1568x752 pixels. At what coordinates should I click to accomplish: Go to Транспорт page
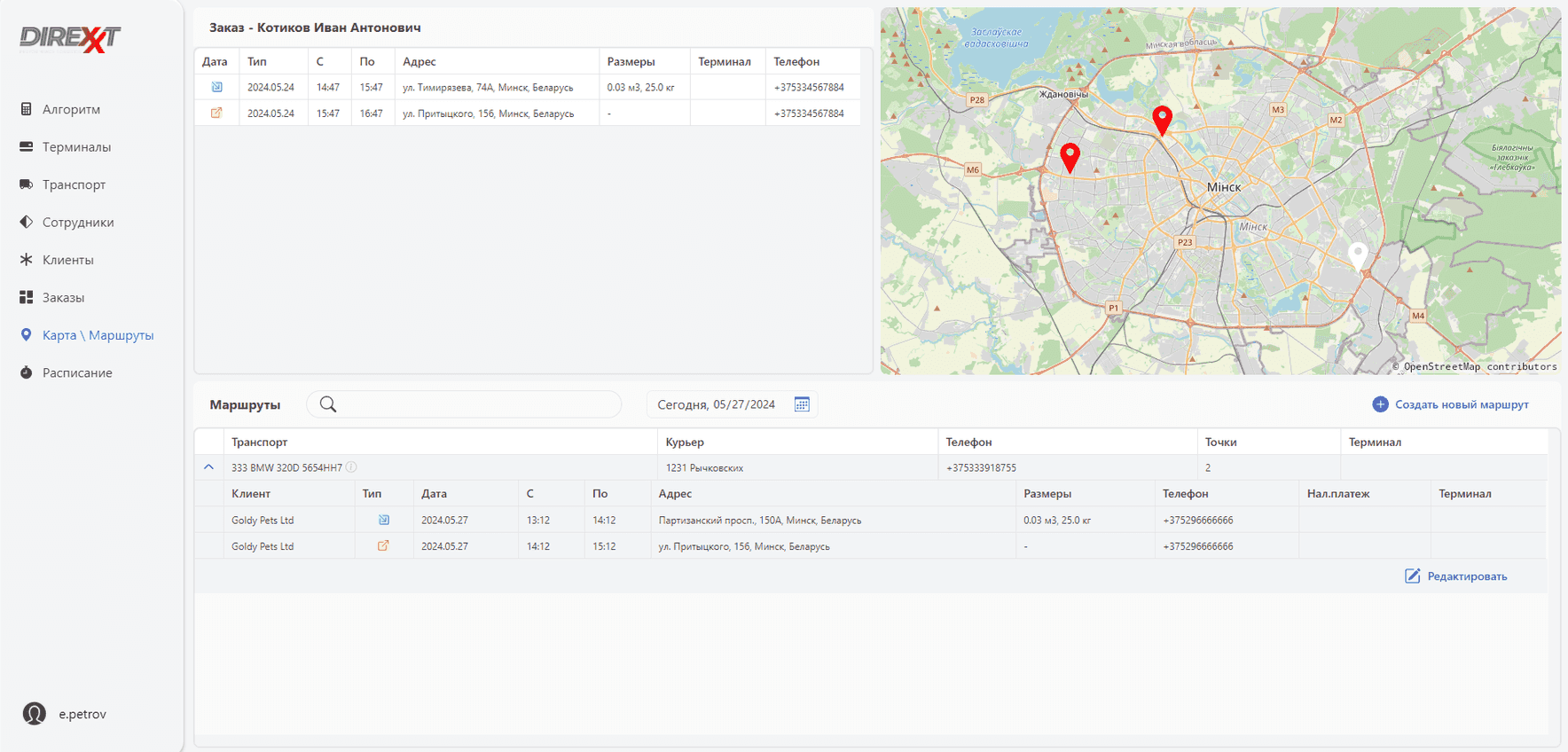74,184
